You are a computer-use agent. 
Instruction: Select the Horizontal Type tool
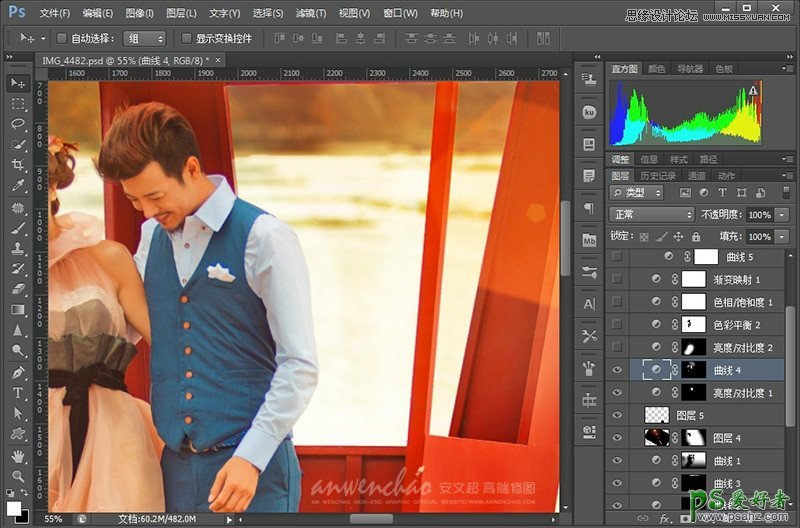pyautogui.click(x=18, y=392)
